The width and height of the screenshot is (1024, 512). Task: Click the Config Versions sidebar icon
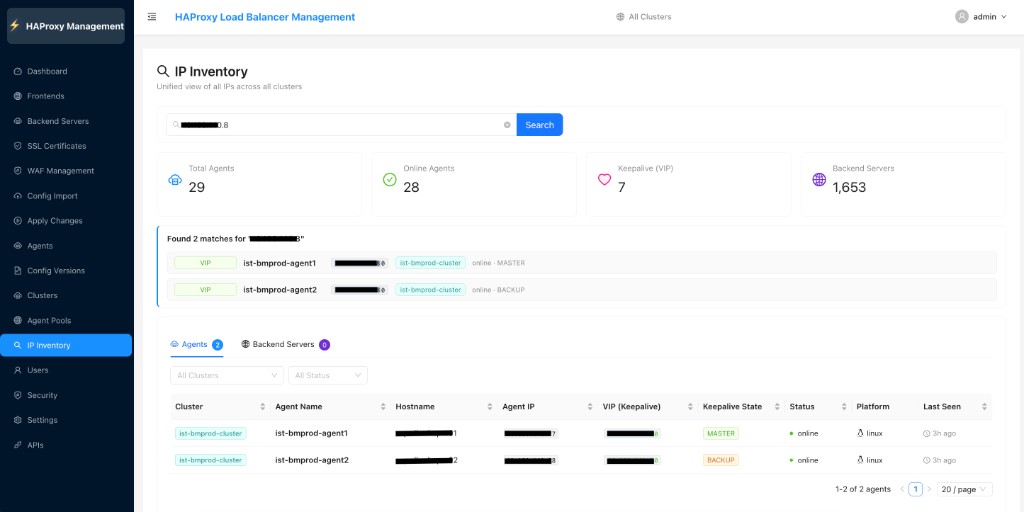[x=18, y=270]
